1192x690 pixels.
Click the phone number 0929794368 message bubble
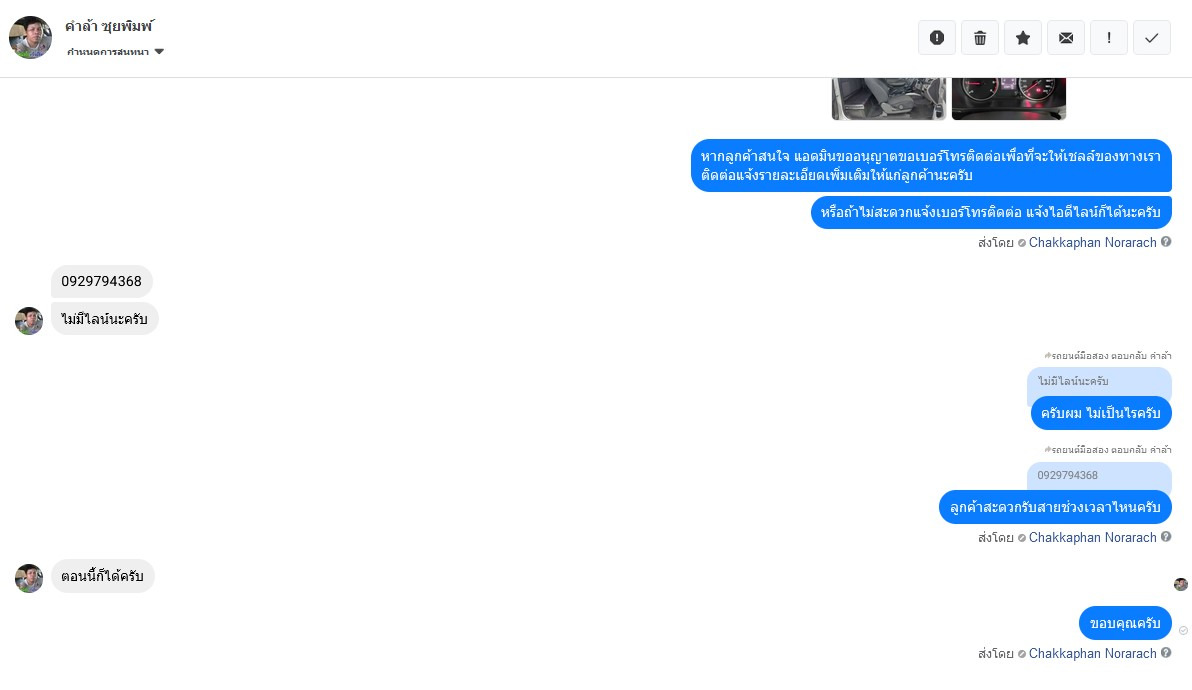[x=102, y=281]
